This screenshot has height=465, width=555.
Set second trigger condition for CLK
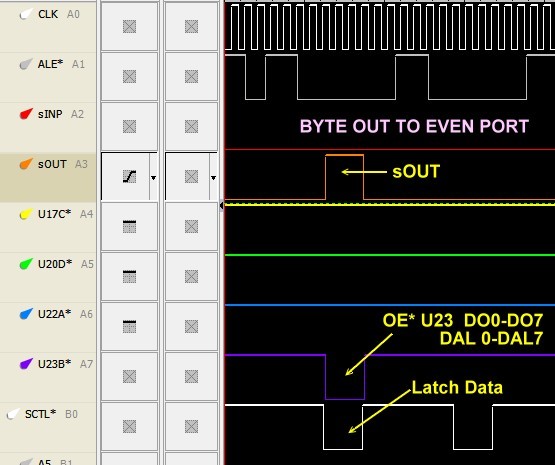click(x=191, y=27)
